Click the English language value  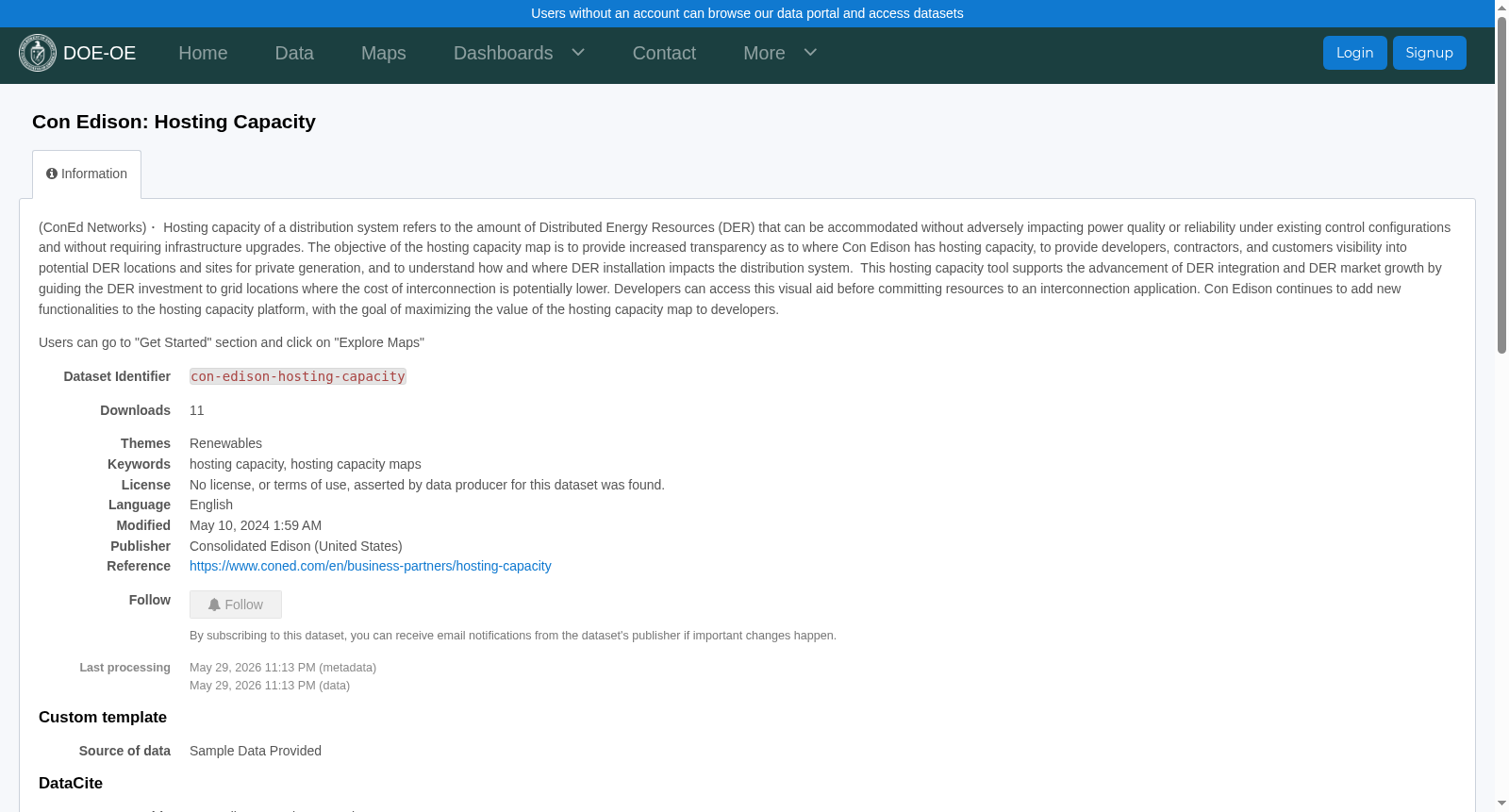click(211, 505)
